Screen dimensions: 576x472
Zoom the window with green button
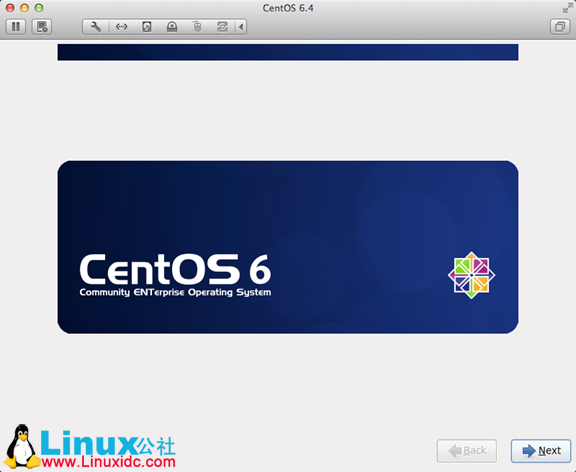[x=39, y=8]
